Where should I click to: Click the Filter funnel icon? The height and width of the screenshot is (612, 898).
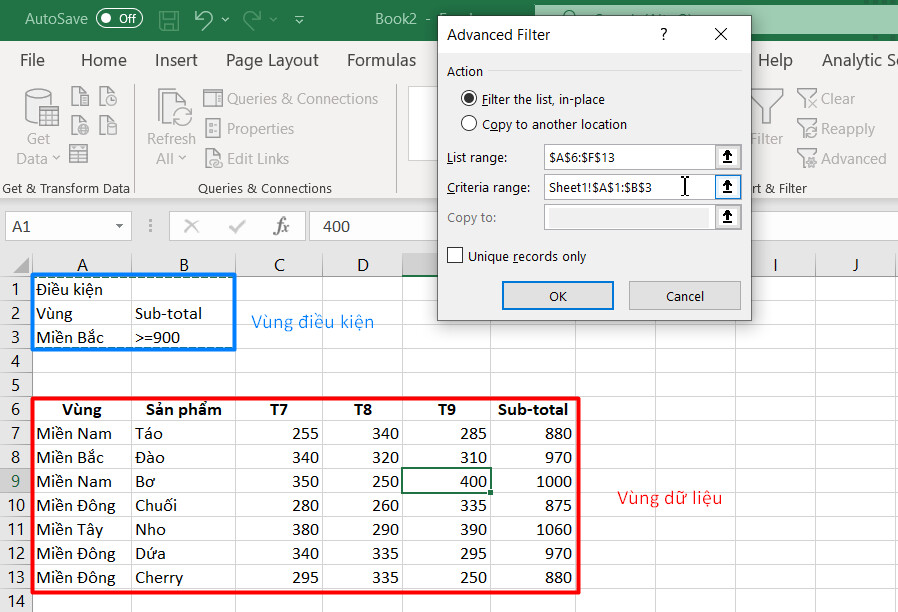pyautogui.click(x=767, y=107)
